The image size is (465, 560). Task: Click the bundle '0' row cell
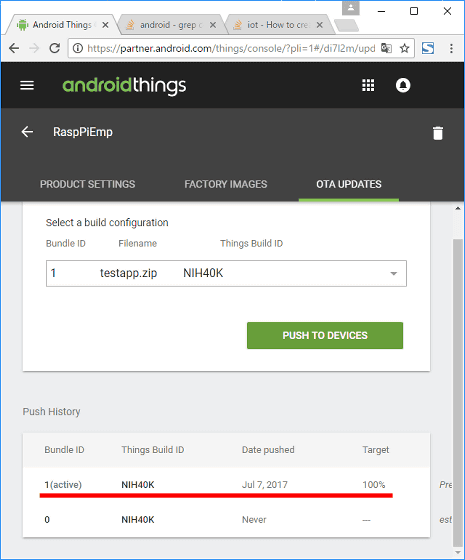[47, 520]
